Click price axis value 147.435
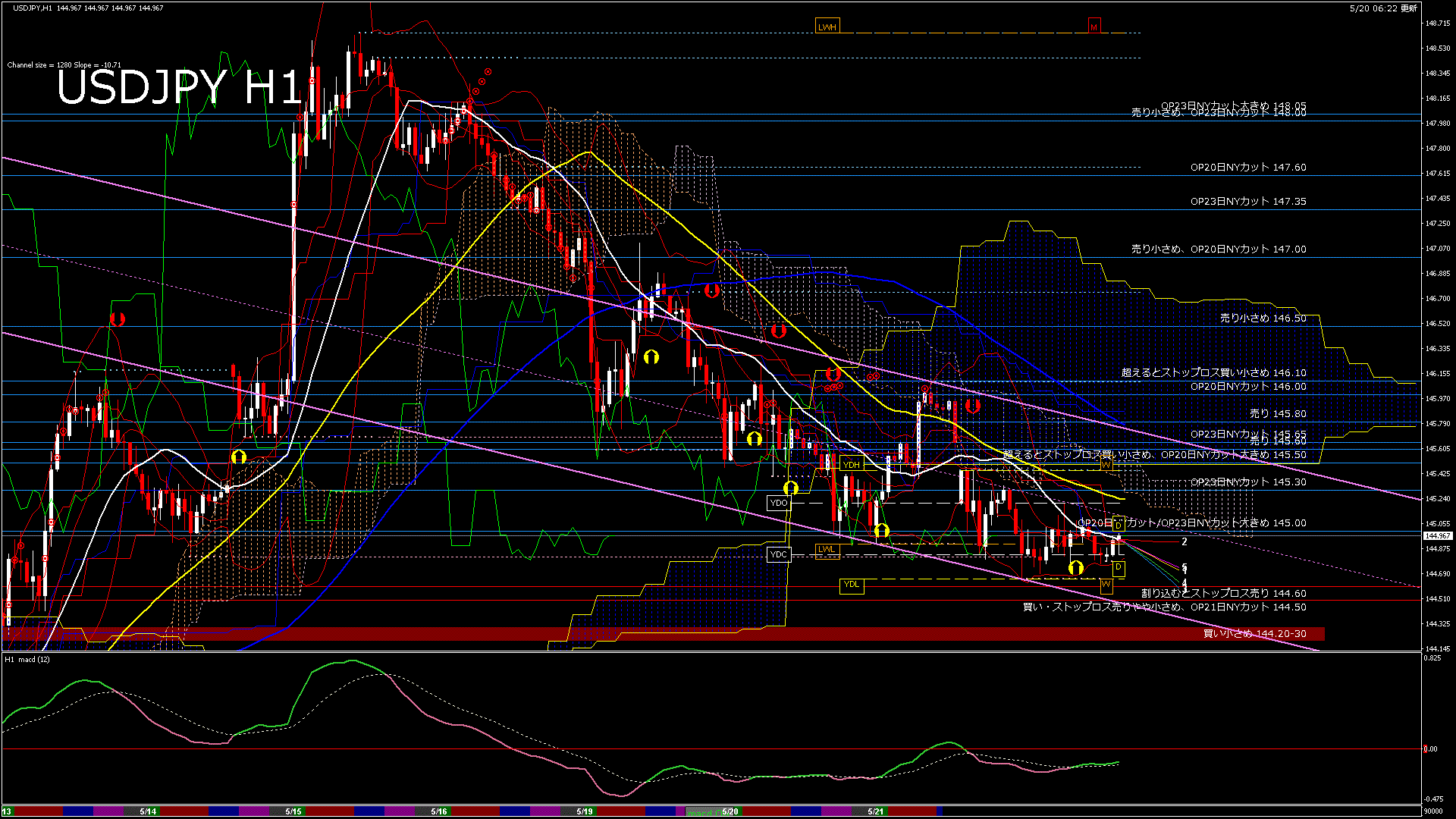Viewport: 1456px width, 819px height. (x=1438, y=199)
